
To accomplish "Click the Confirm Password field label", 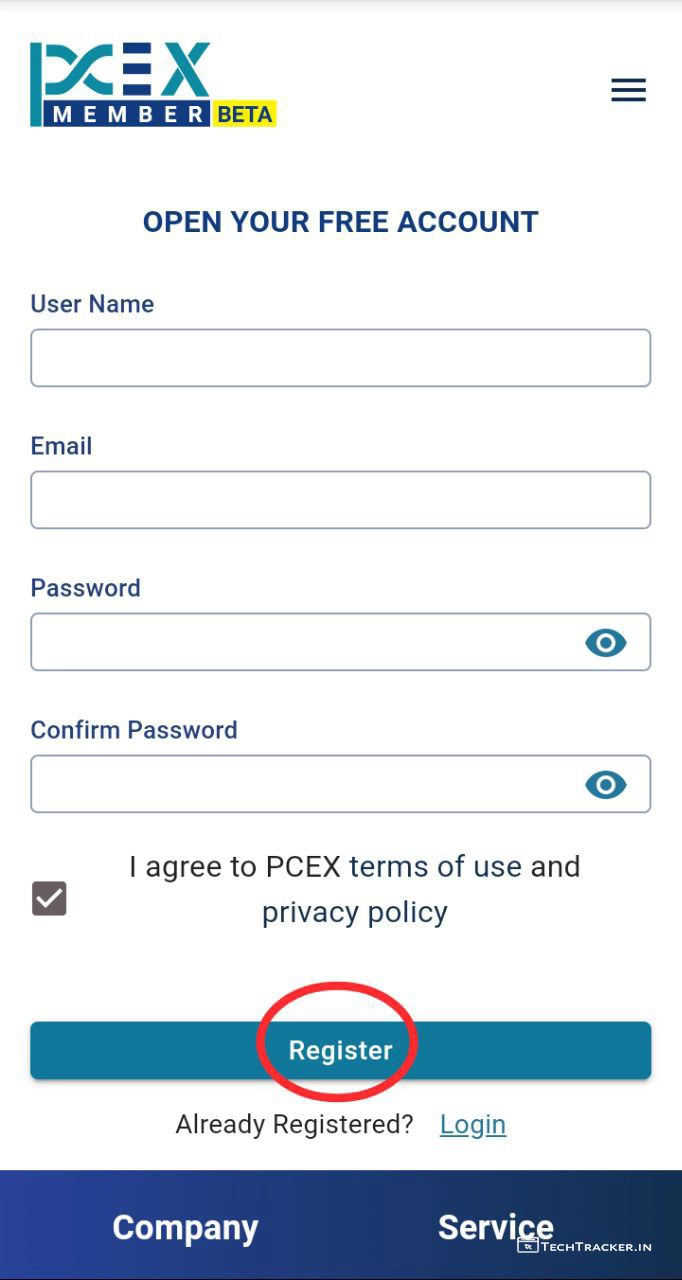I will coord(134,730).
